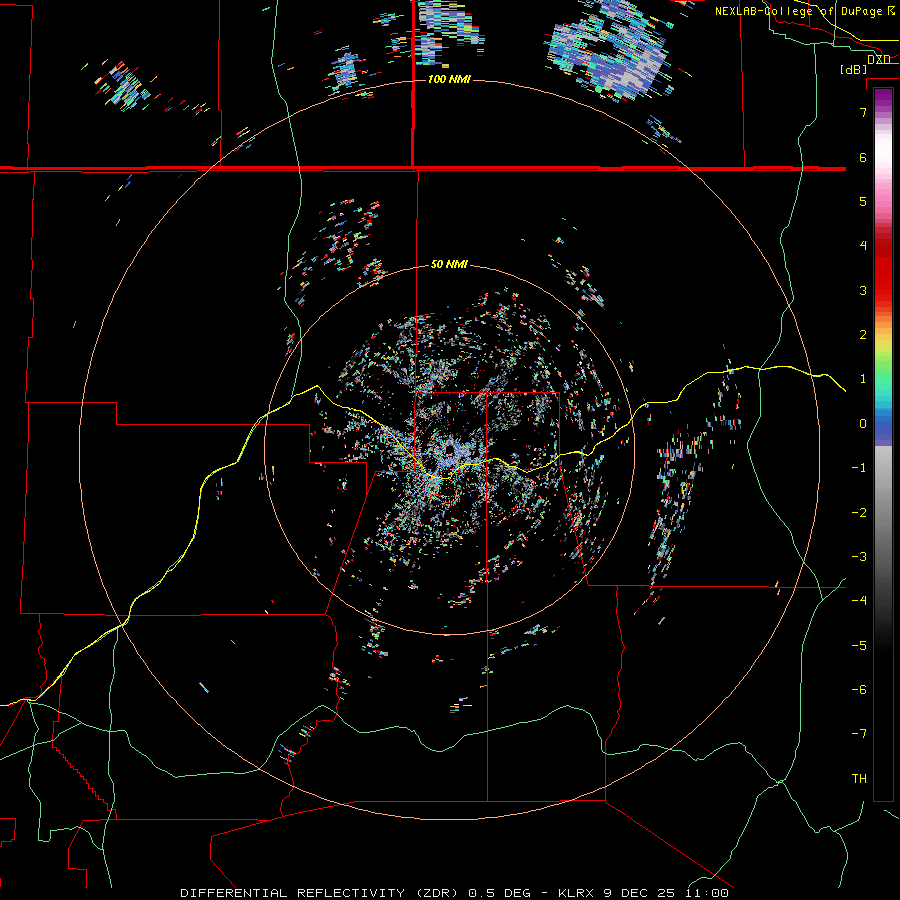
Task: Click the color scale value 1
Action: coord(863,379)
